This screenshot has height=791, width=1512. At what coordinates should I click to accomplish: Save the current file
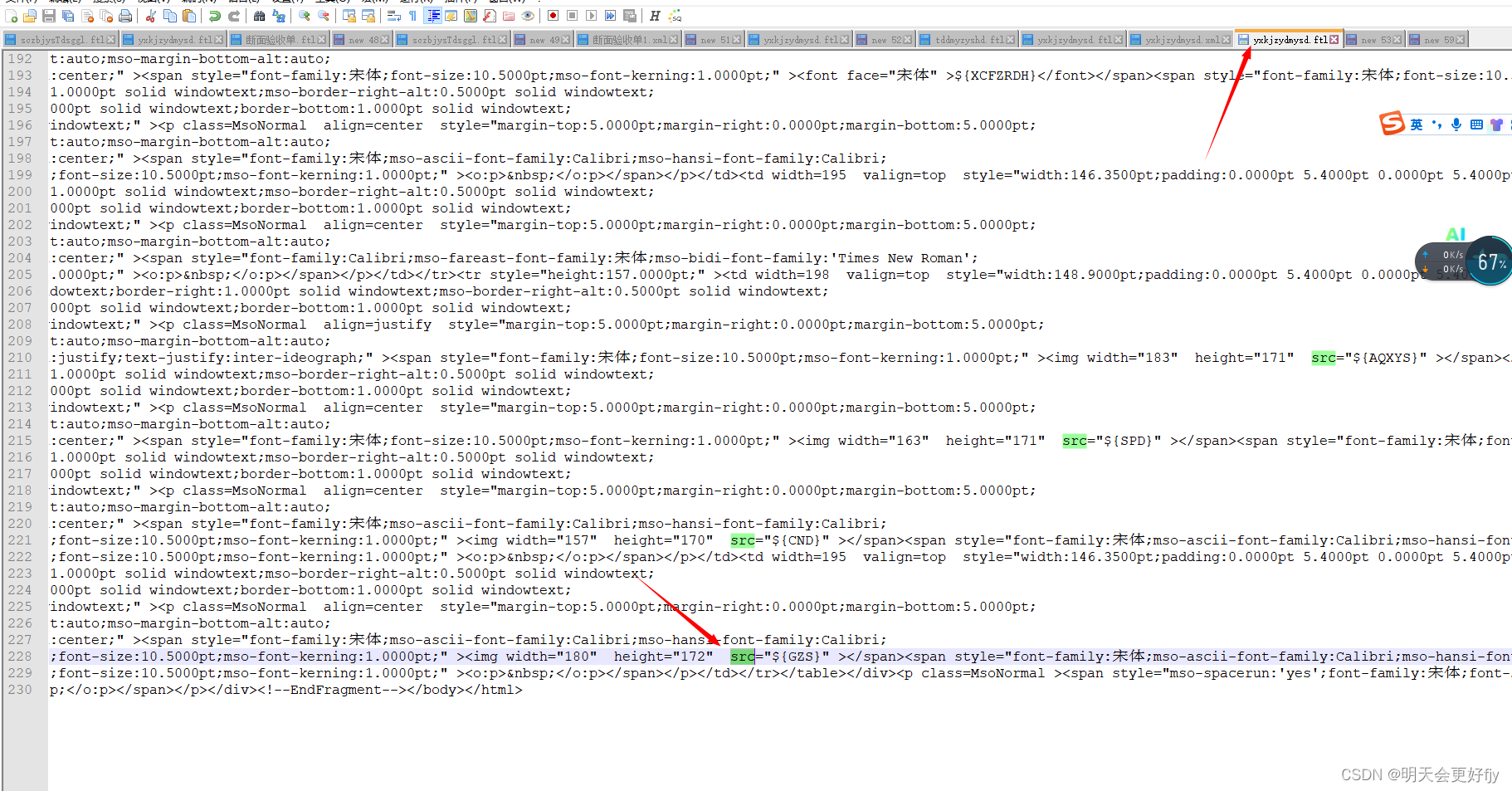[x=49, y=16]
